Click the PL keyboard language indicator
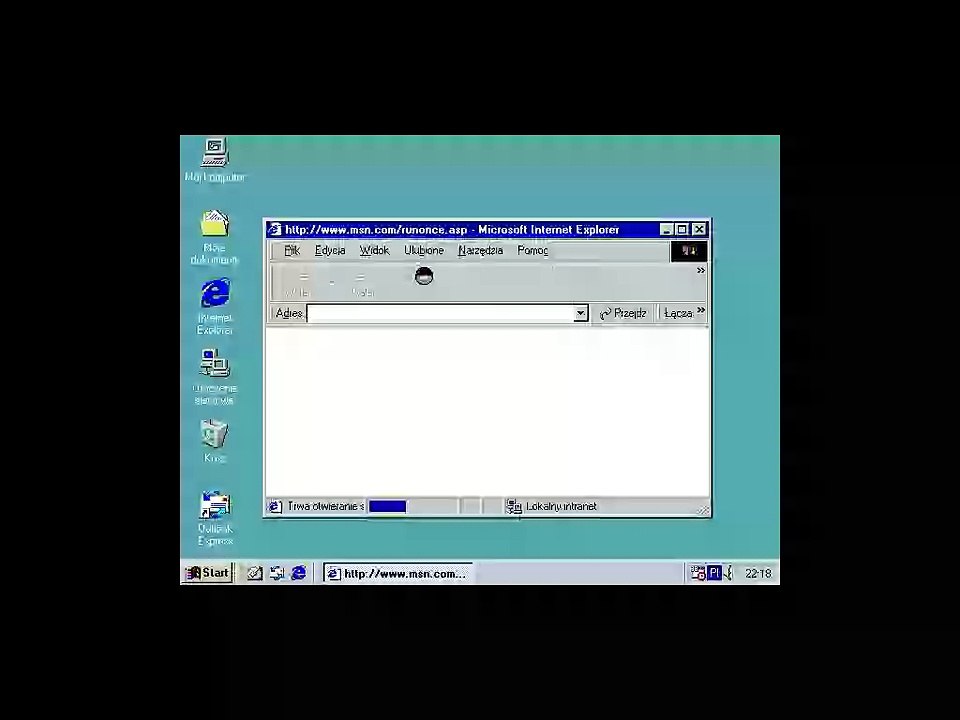The width and height of the screenshot is (960, 720). coord(714,573)
